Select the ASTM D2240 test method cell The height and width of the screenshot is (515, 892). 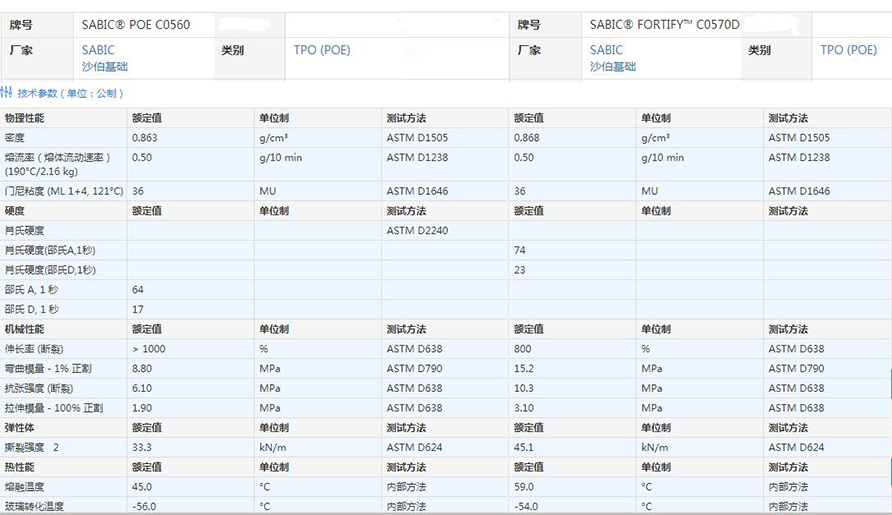(x=417, y=231)
